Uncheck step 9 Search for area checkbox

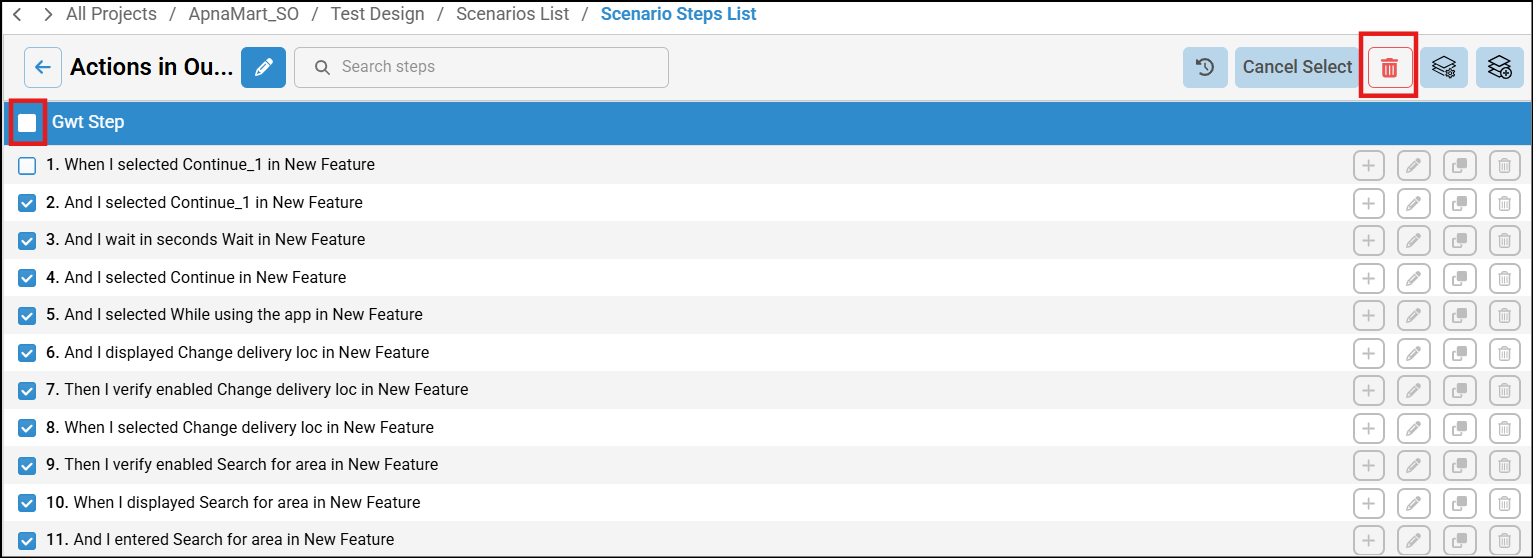[27, 465]
